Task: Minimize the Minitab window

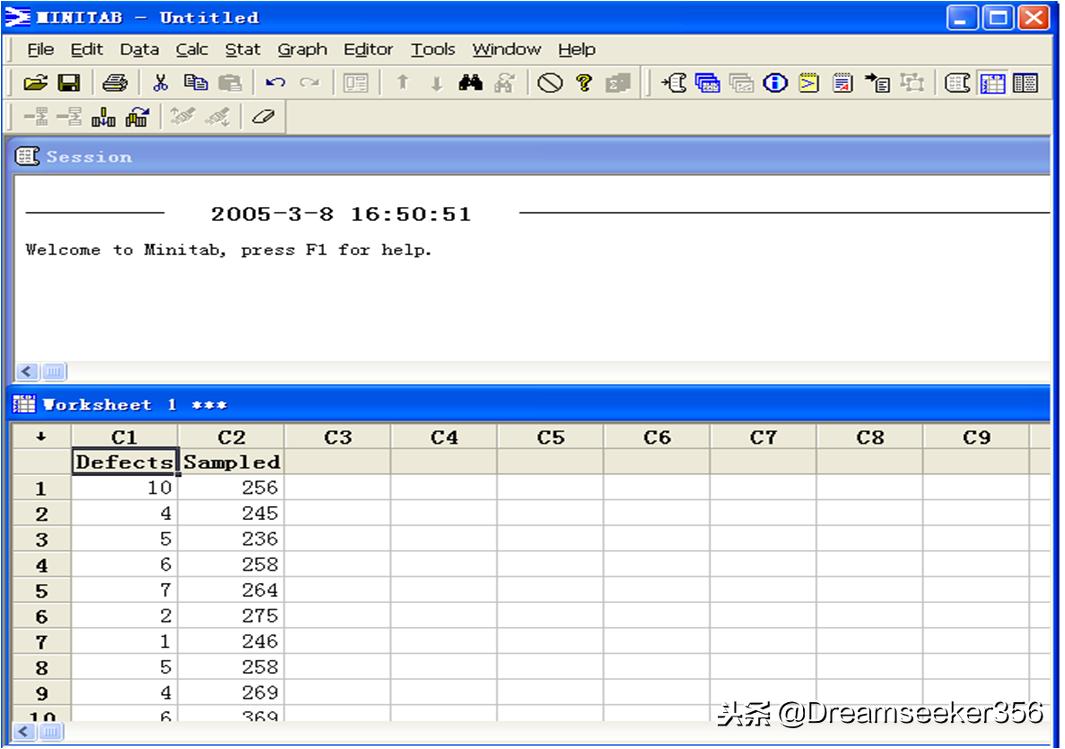Action: 962,18
